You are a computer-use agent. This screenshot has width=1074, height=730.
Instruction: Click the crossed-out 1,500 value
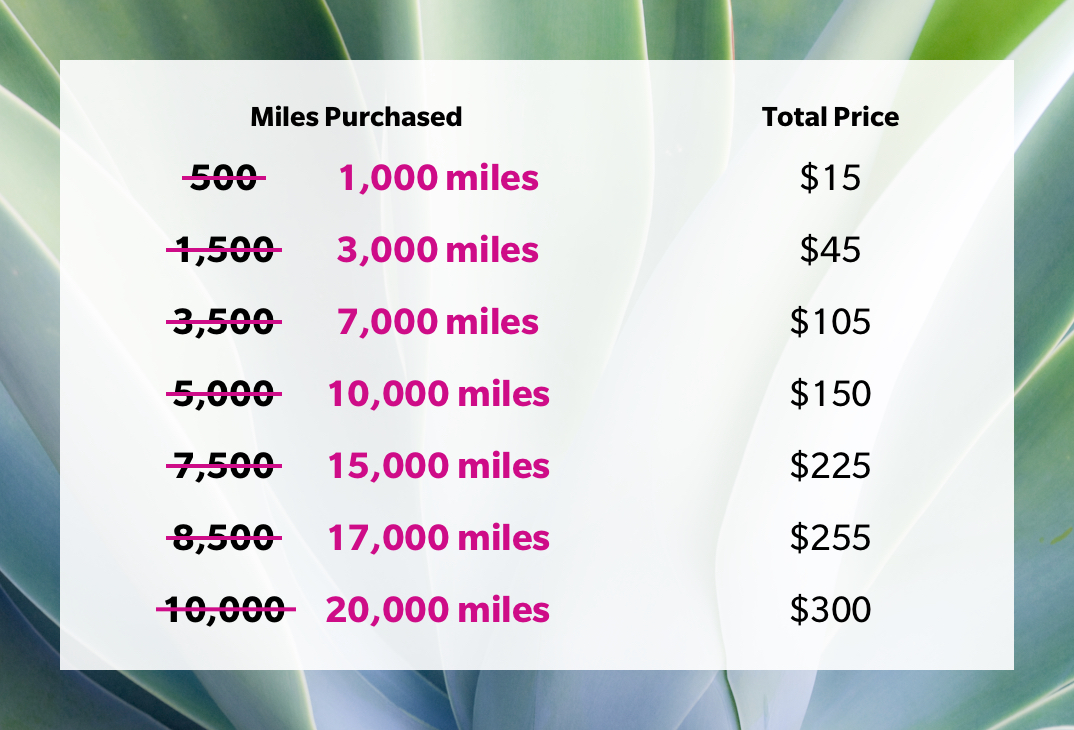(224, 250)
